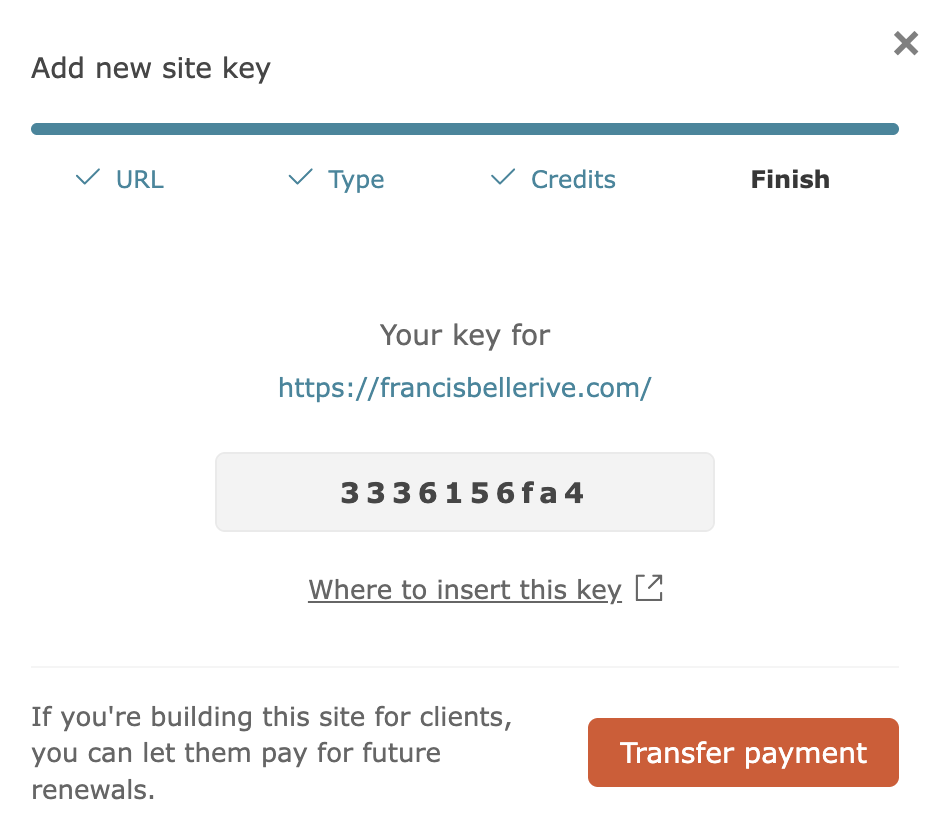Click the 'Add new site key' title
The image size is (934, 830).
tap(151, 69)
